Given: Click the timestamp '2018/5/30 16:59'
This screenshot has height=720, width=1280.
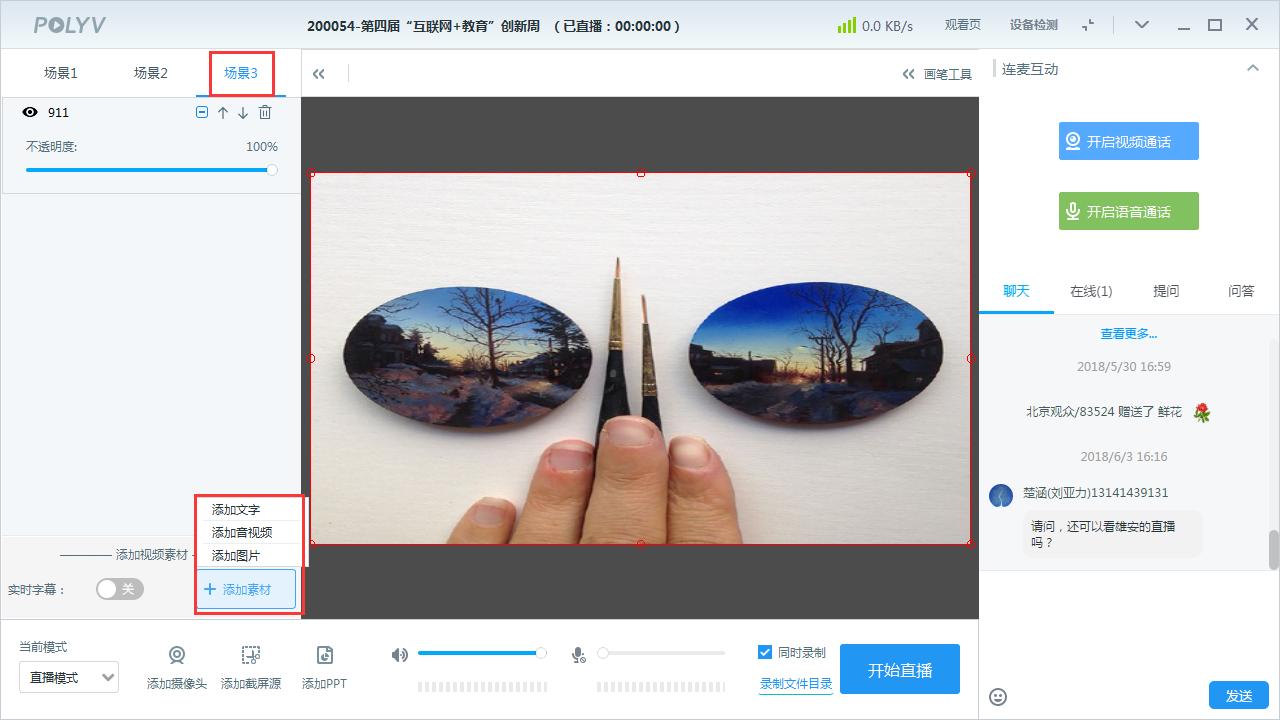Looking at the screenshot, I should tap(1124, 367).
